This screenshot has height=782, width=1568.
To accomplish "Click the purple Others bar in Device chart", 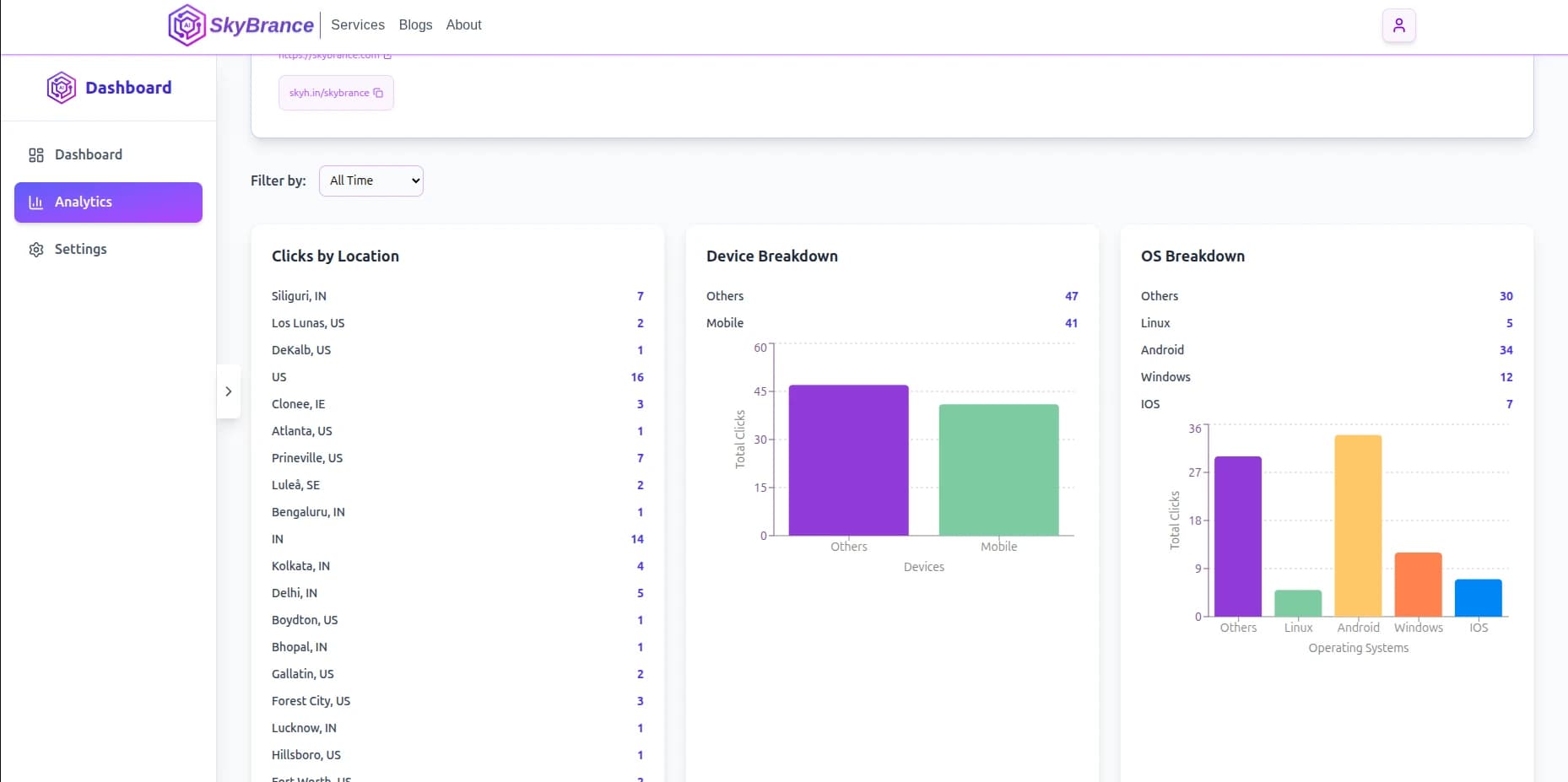I will tap(848, 460).
